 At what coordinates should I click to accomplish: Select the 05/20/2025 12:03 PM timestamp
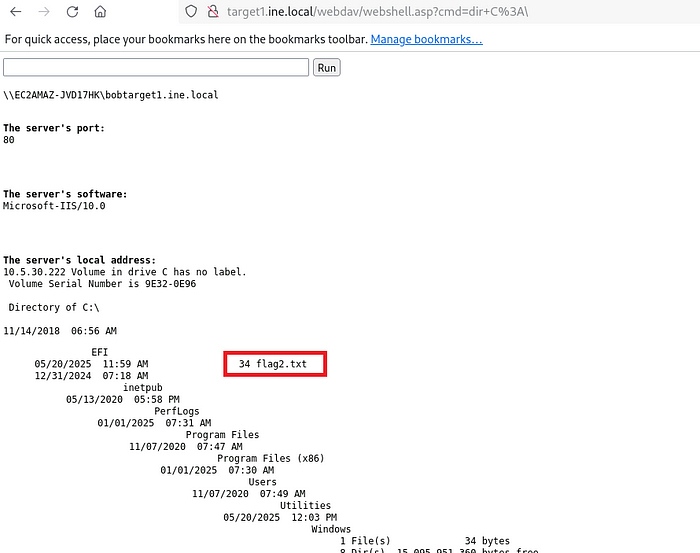point(280,517)
